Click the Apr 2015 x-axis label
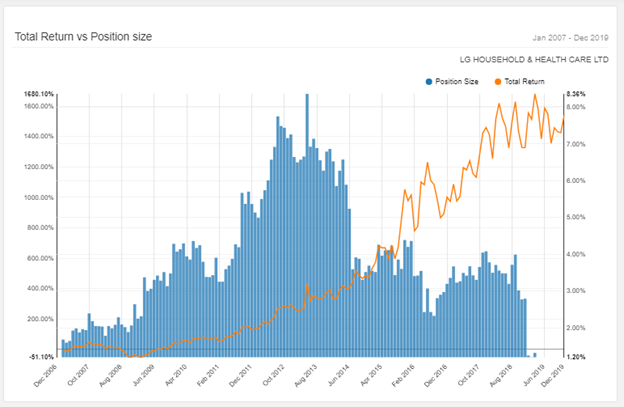Image resolution: width=624 pixels, height=407 pixels. (371, 375)
